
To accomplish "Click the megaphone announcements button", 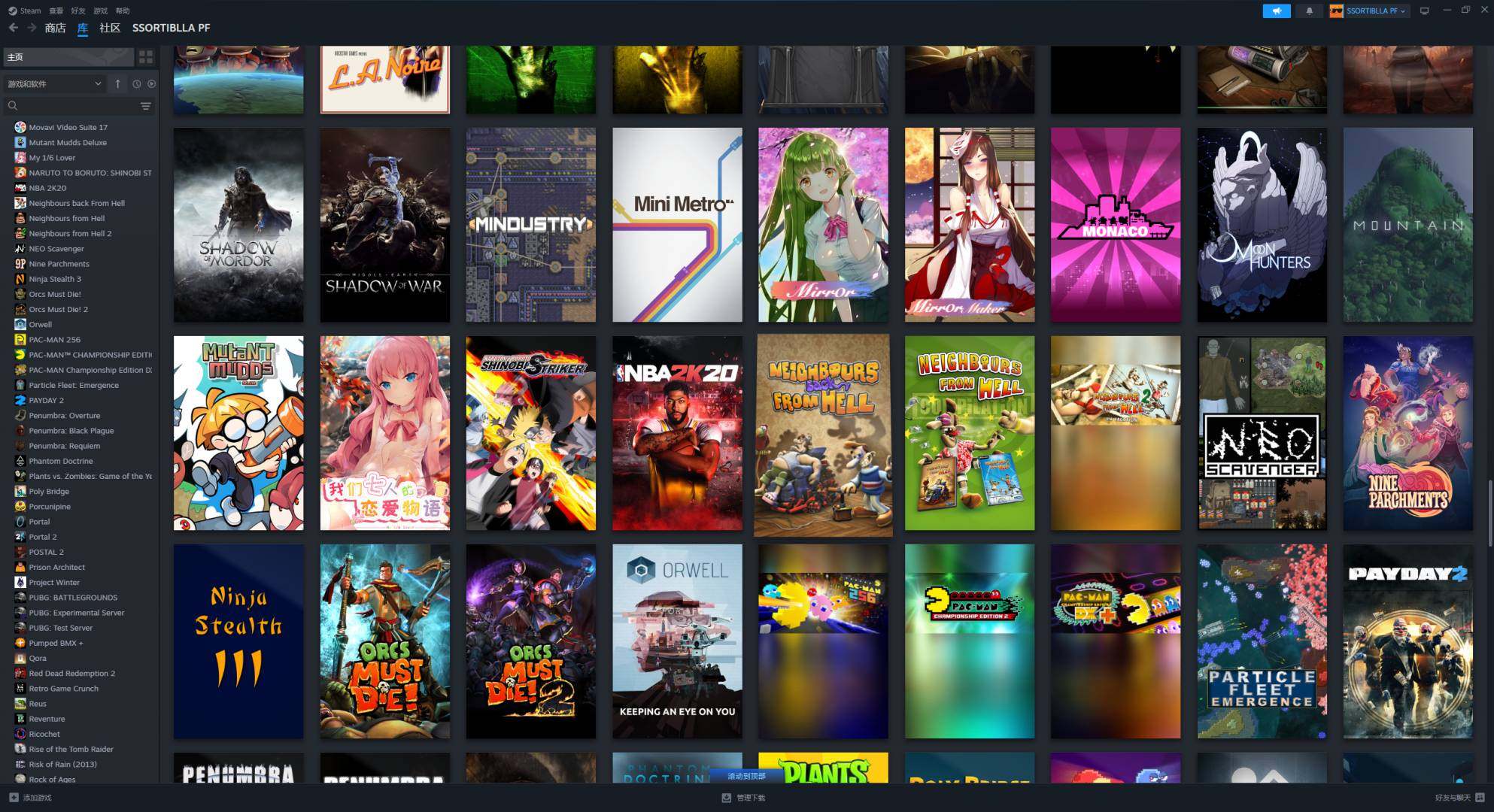I will pyautogui.click(x=1277, y=11).
